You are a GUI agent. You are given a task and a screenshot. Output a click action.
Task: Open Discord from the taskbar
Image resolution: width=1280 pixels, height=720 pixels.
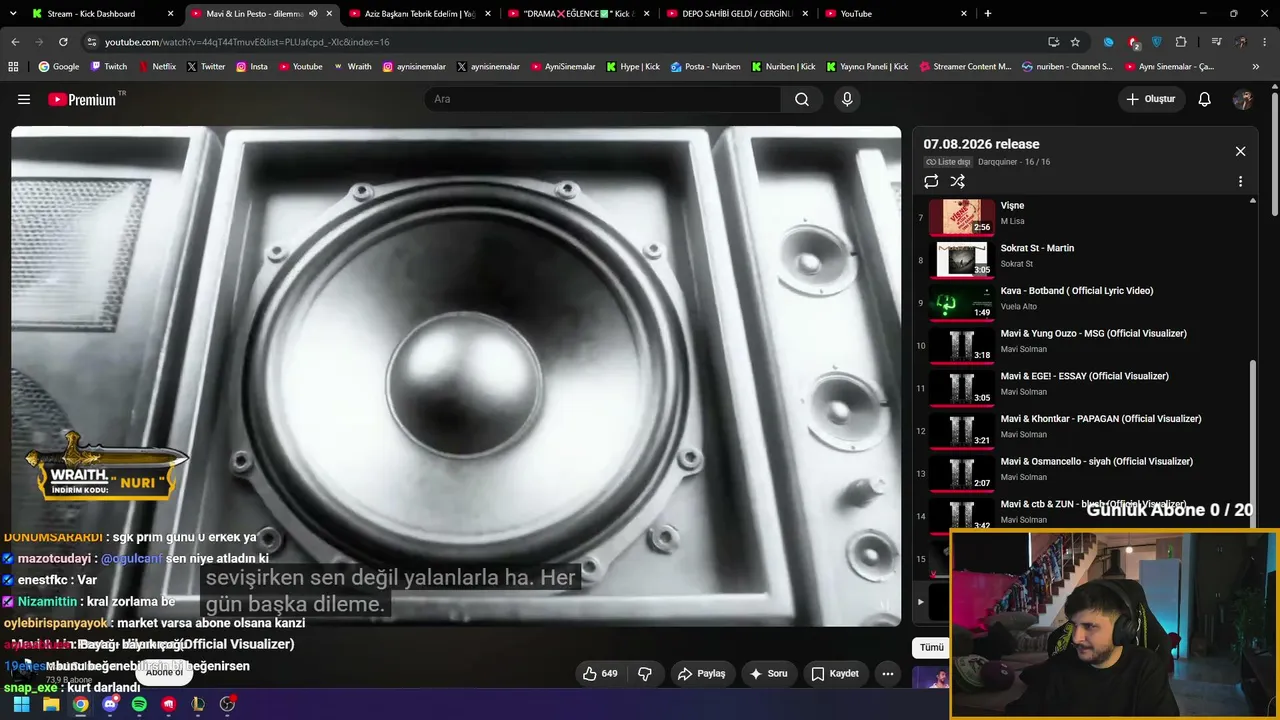(110, 704)
